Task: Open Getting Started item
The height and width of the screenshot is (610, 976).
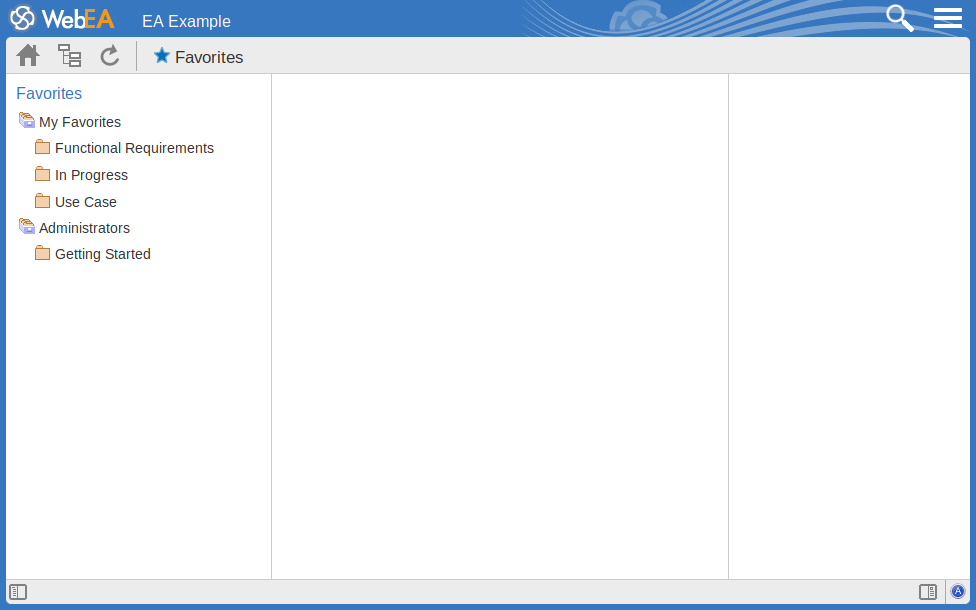Action: click(x=103, y=254)
